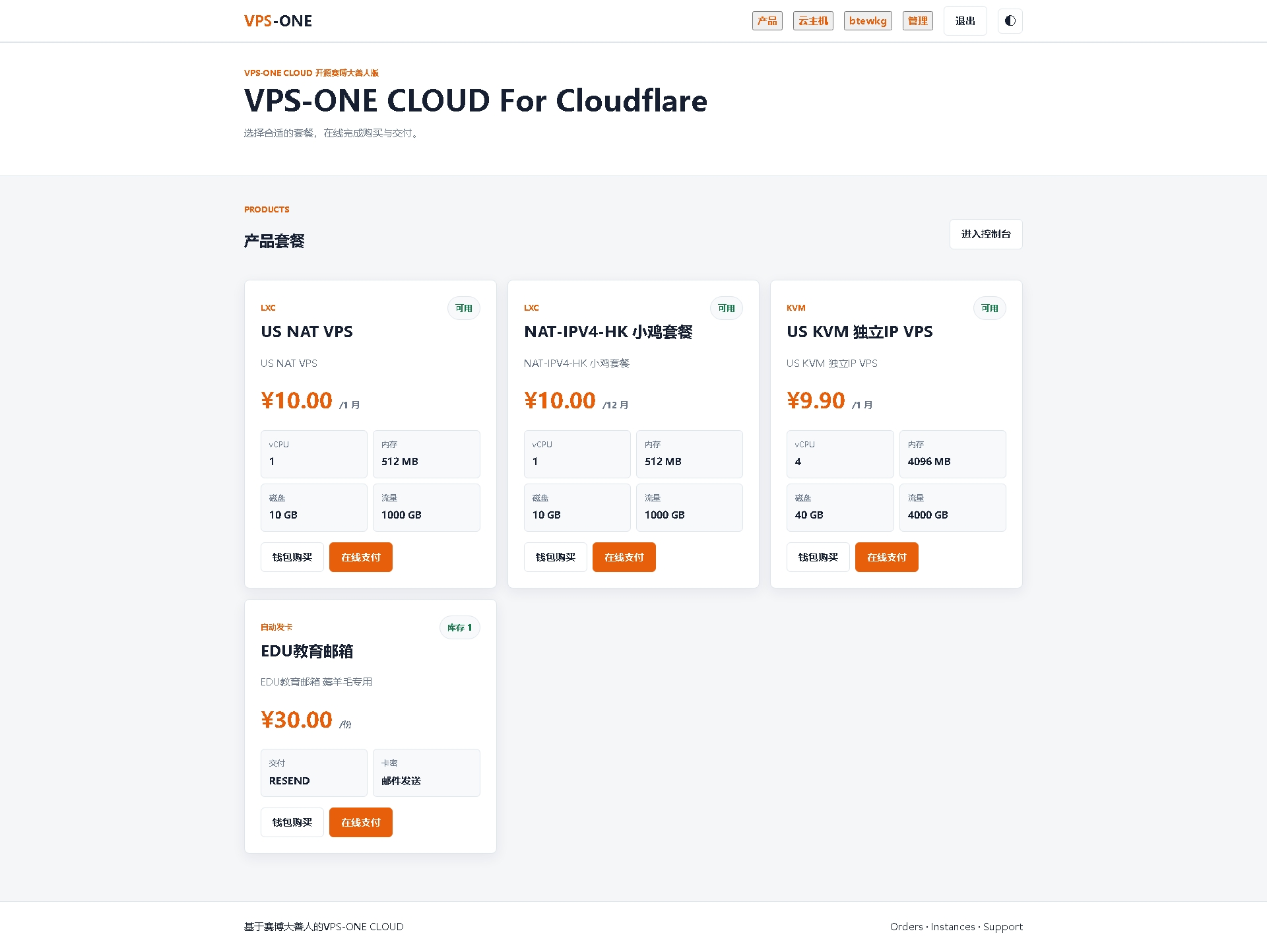This screenshot has width=1267, height=952.
Task: Click the 4000 GB traffic value
Action: (x=927, y=515)
